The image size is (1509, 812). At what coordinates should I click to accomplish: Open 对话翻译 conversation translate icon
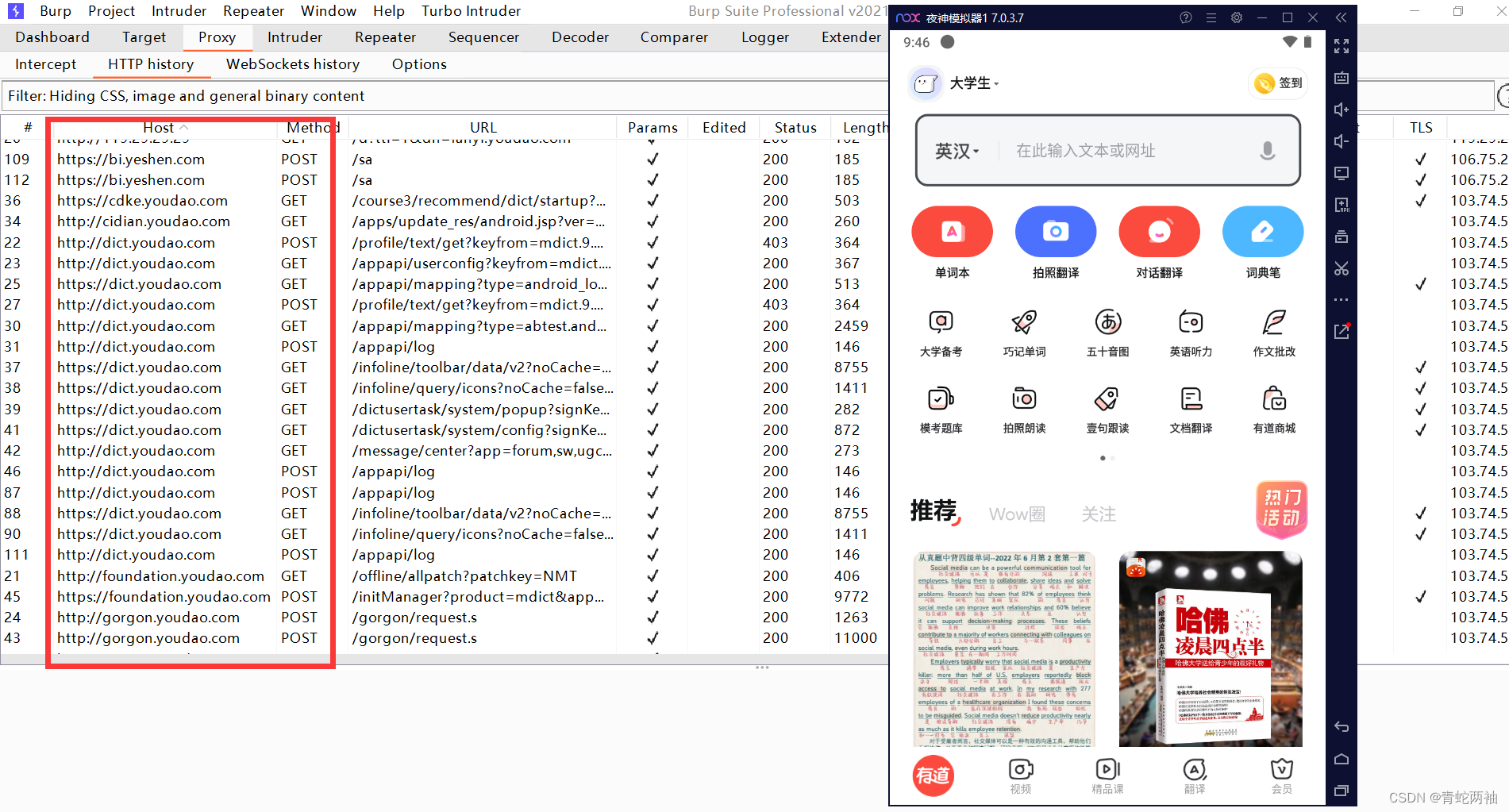(1159, 232)
